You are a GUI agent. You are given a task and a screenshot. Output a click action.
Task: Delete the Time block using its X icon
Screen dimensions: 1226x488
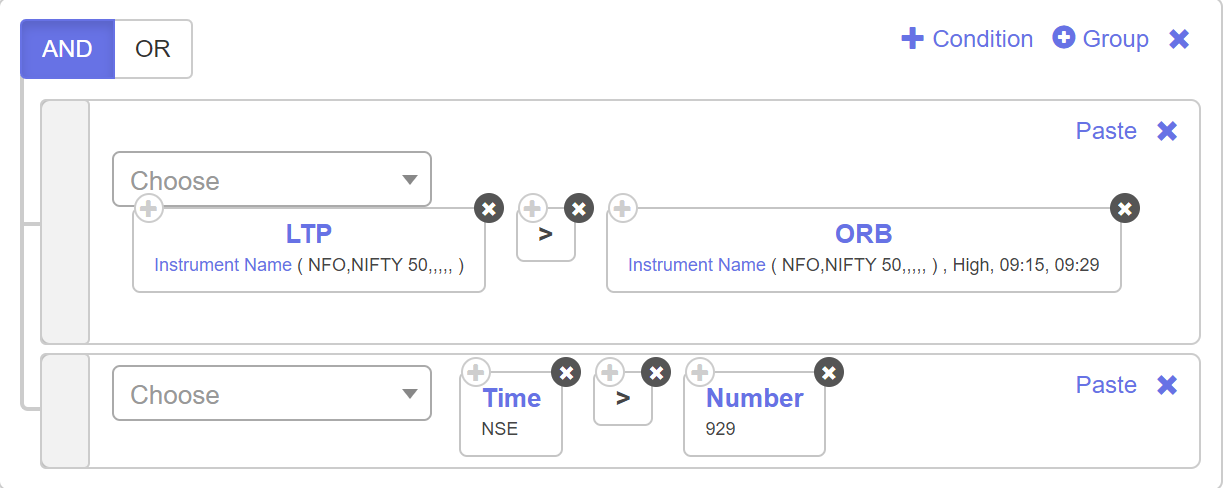[566, 372]
